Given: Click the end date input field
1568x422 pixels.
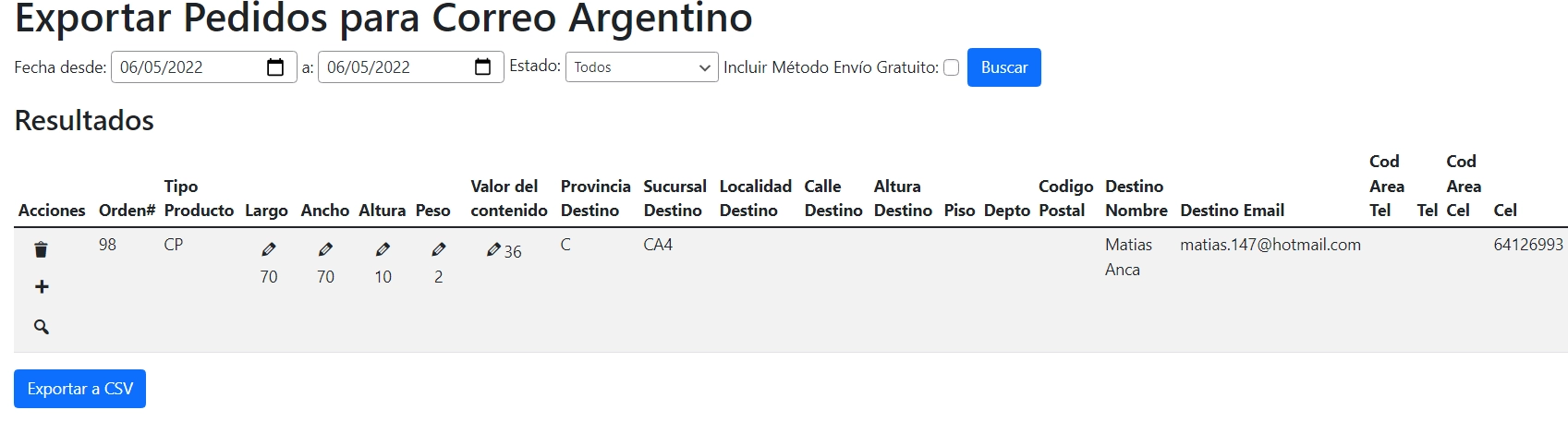Looking at the screenshot, I should click(393, 67).
